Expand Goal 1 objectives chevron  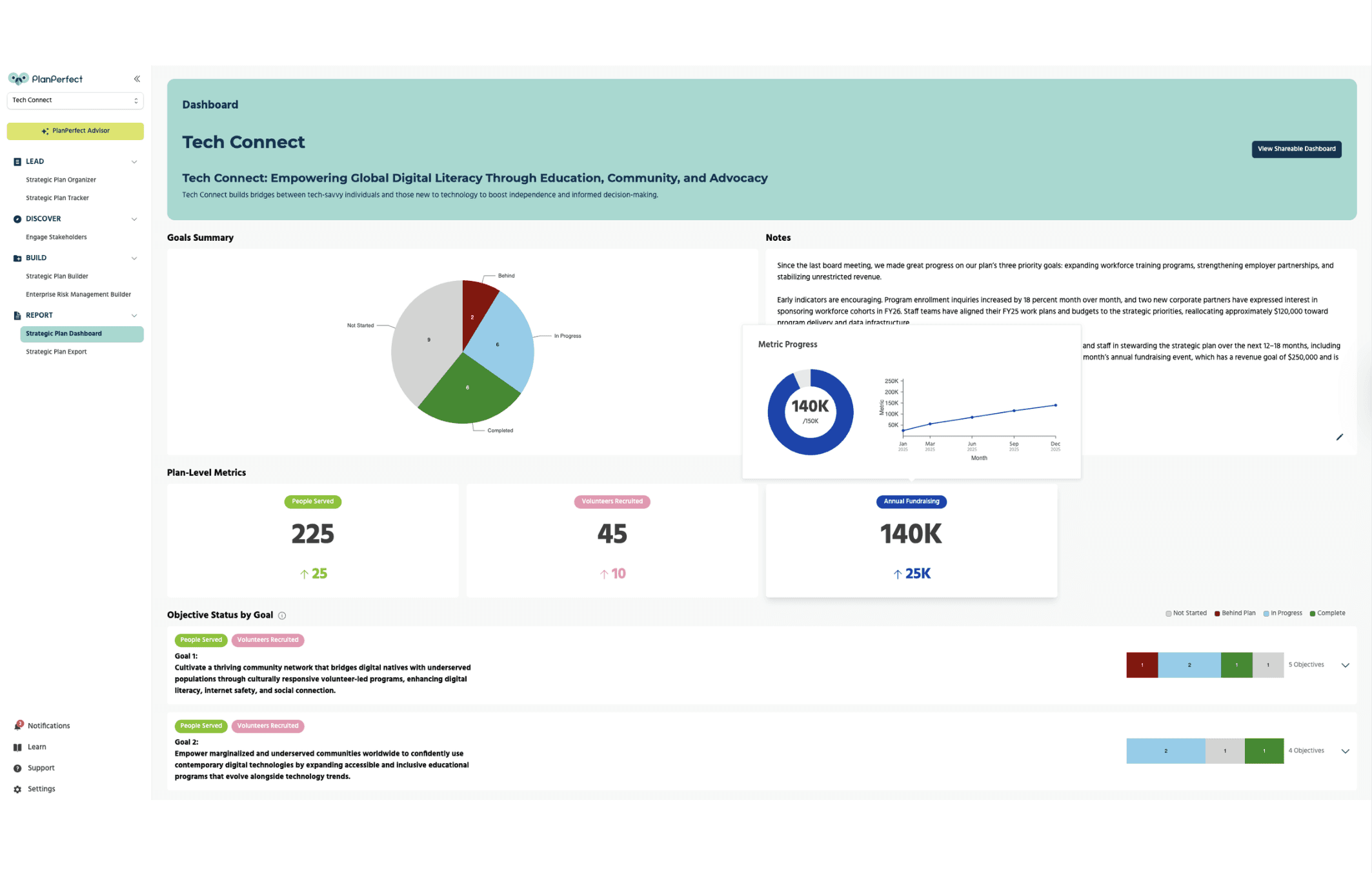pos(1345,665)
